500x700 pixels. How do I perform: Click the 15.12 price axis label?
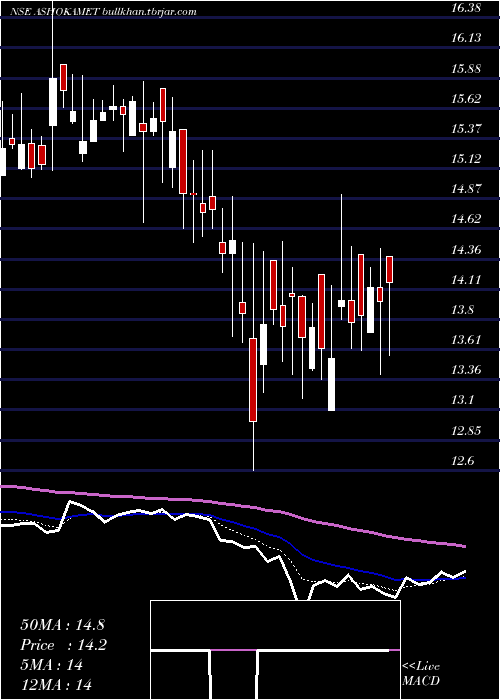point(466,158)
